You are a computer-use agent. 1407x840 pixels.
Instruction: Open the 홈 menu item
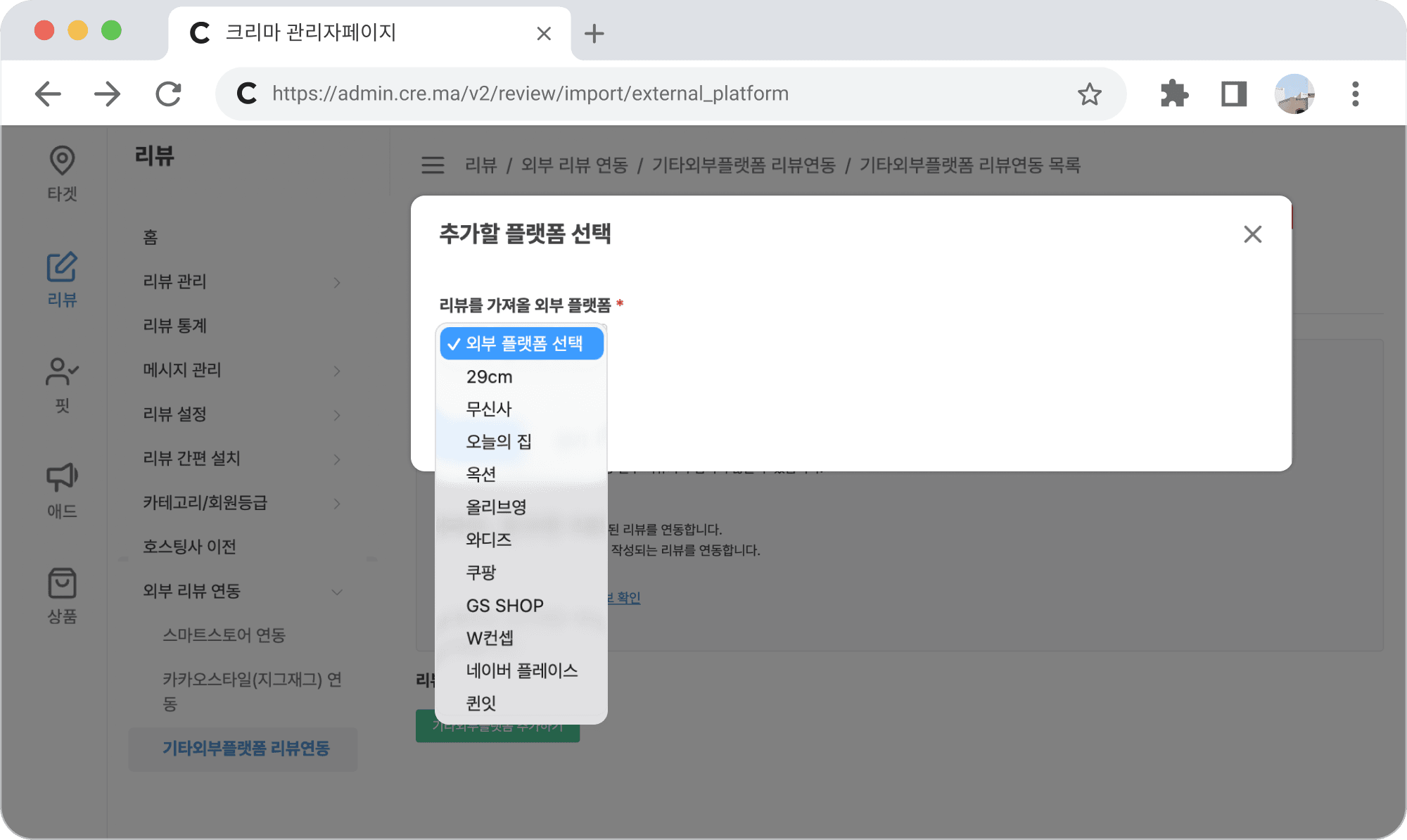[151, 237]
